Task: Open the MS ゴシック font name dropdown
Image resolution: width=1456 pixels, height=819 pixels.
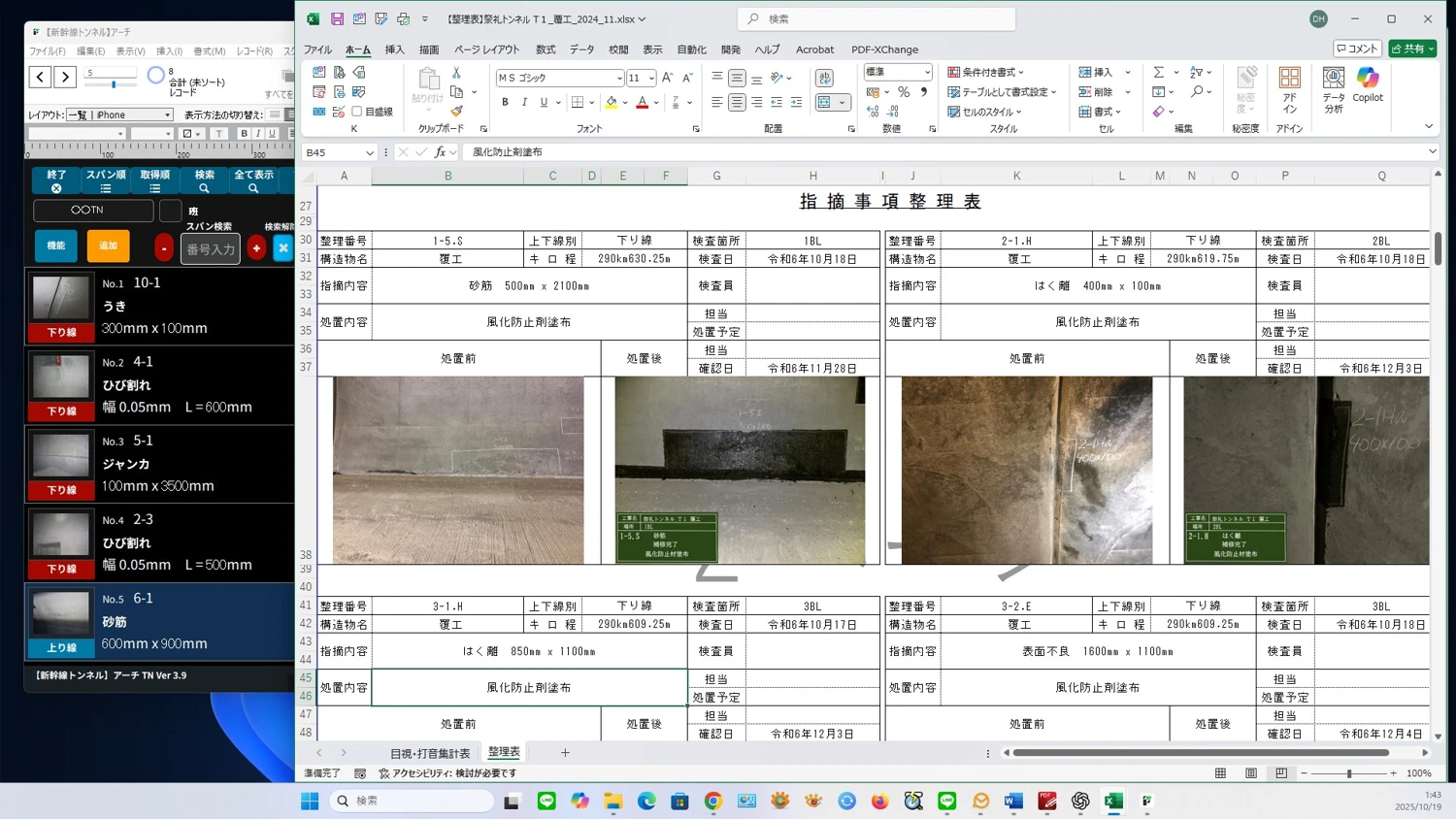Action: (619, 78)
